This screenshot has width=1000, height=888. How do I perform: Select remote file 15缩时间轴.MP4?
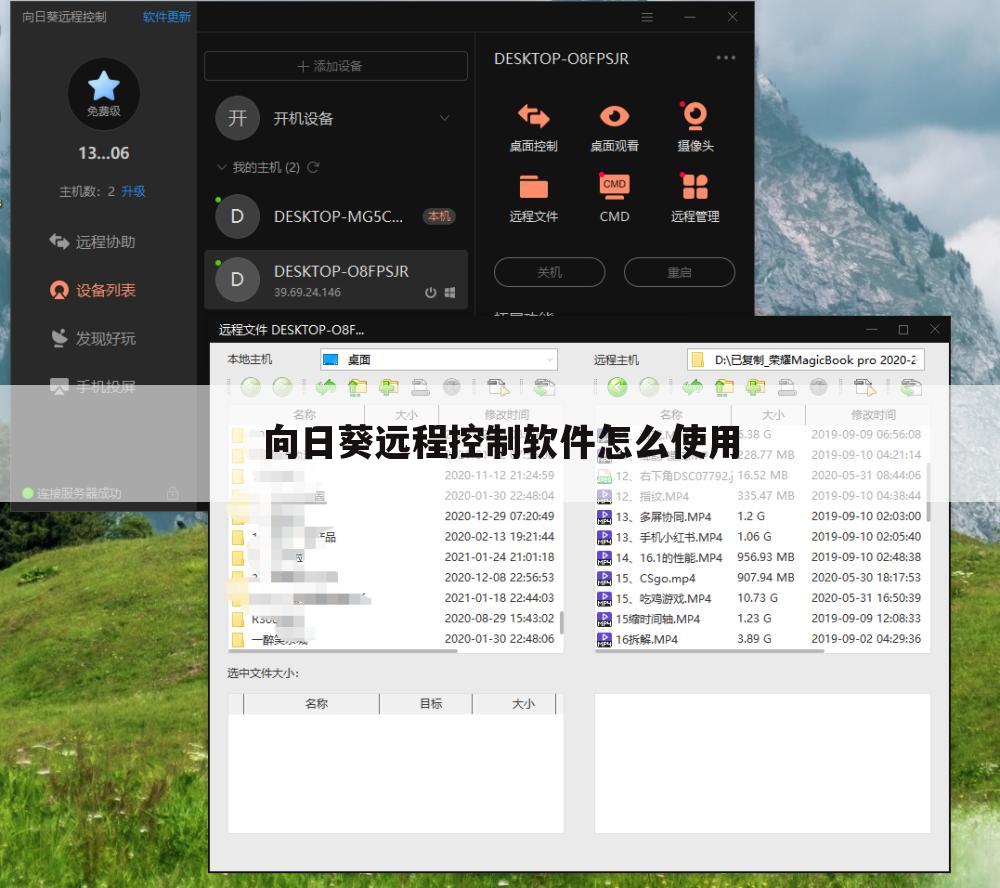click(x=759, y=618)
